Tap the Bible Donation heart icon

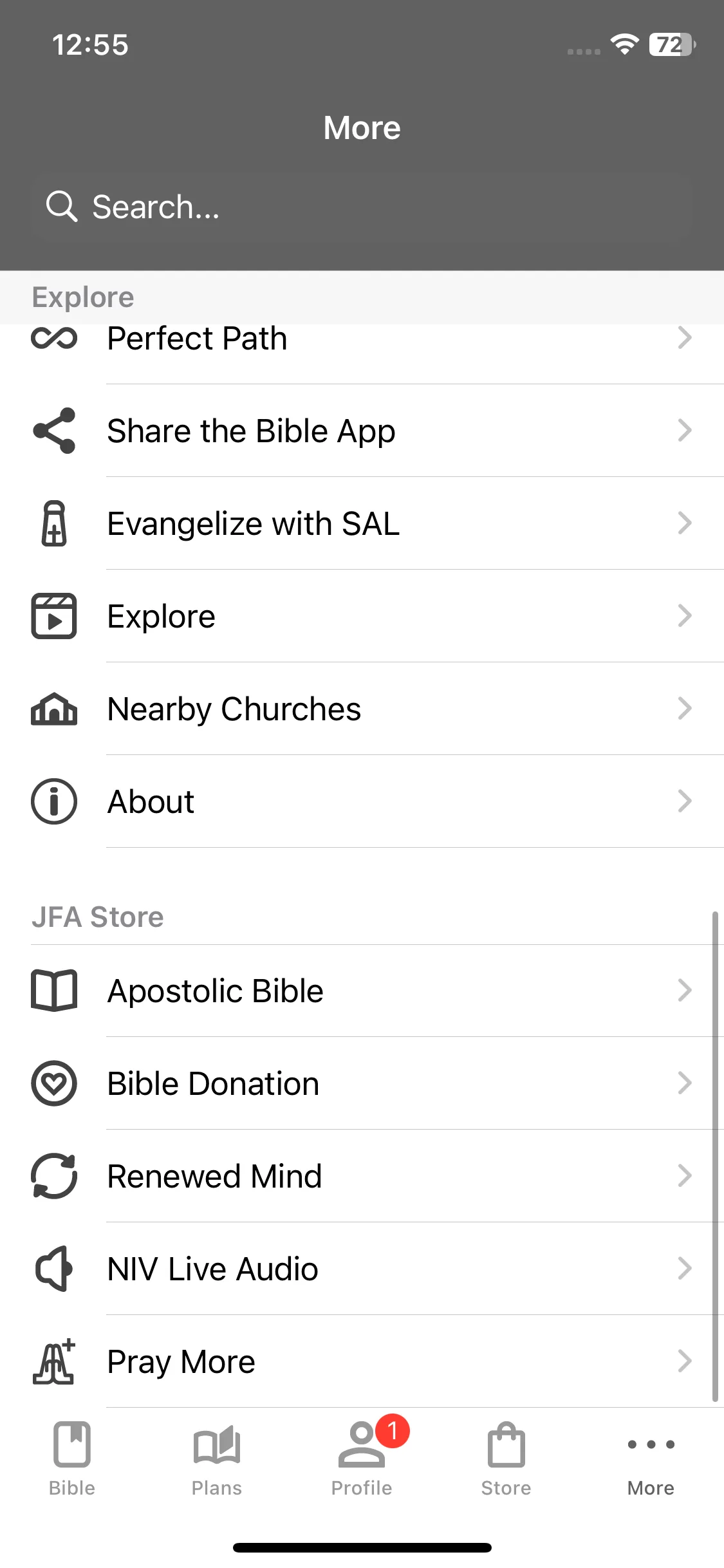click(x=54, y=1083)
